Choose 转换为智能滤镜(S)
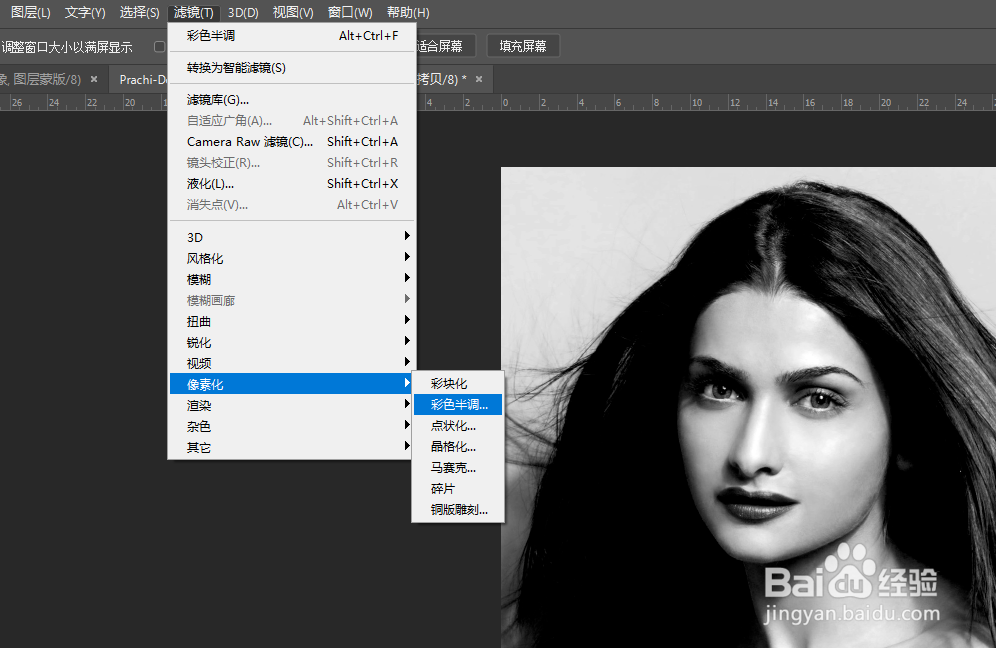The height and width of the screenshot is (648, 996). [292, 68]
